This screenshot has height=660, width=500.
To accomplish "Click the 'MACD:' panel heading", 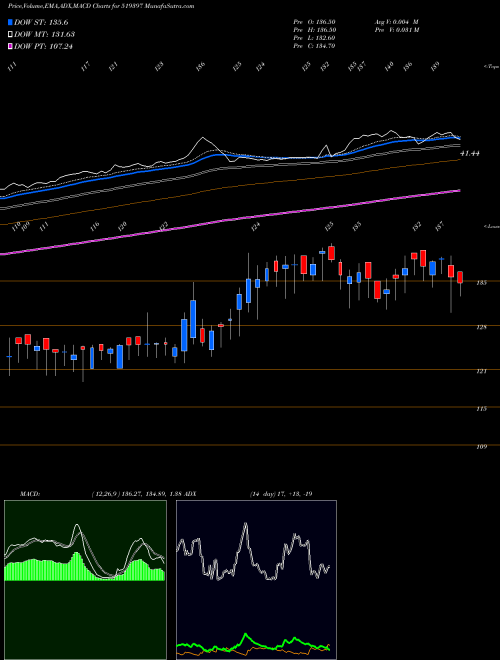I will [x=30, y=494].
